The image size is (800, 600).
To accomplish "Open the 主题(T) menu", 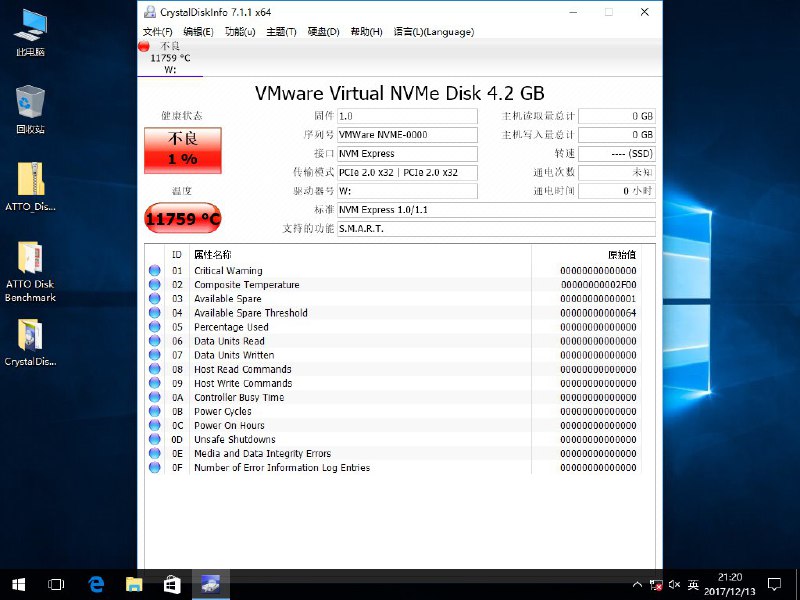I will tap(281, 32).
